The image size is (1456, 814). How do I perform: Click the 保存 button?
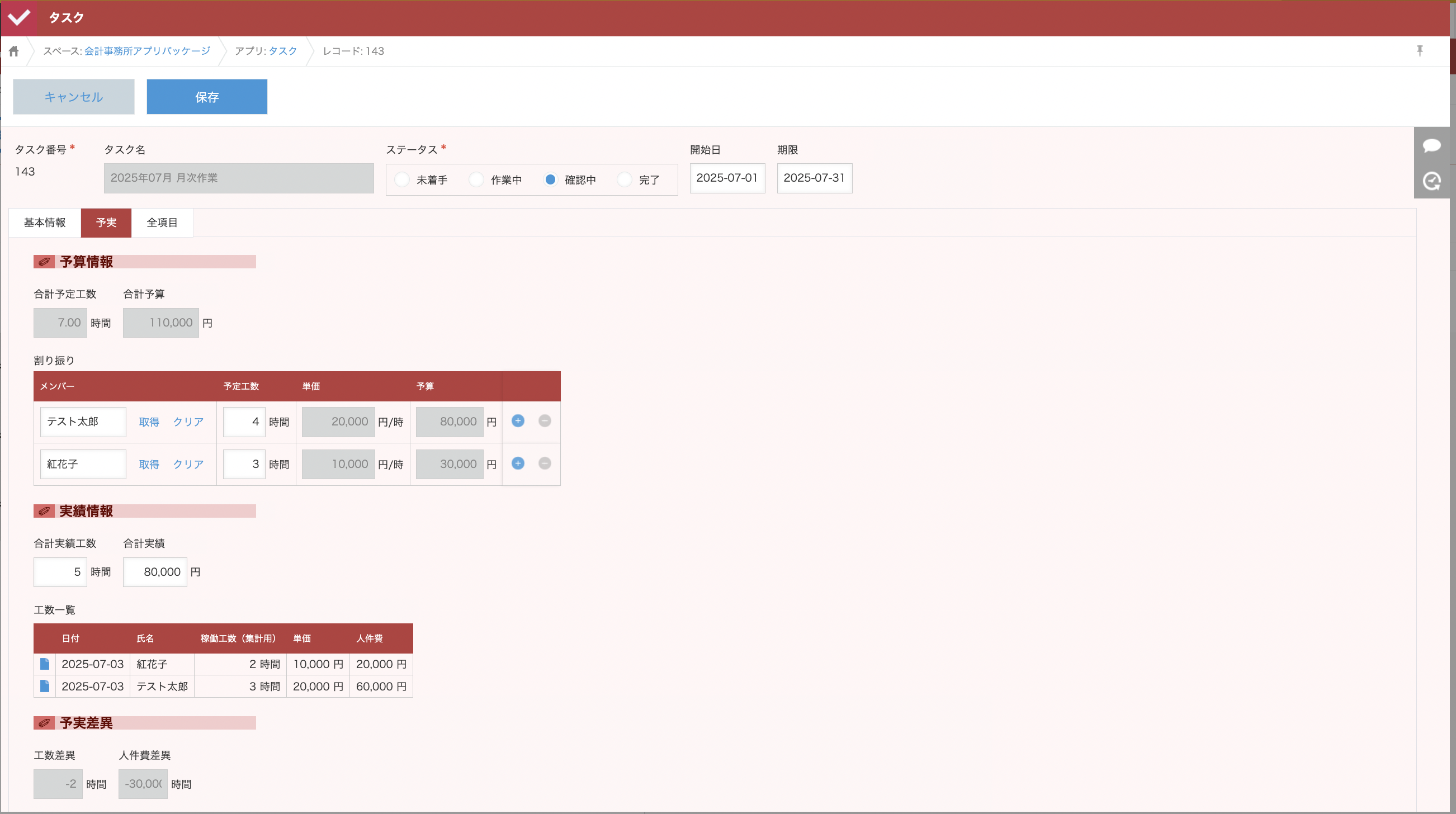point(207,97)
